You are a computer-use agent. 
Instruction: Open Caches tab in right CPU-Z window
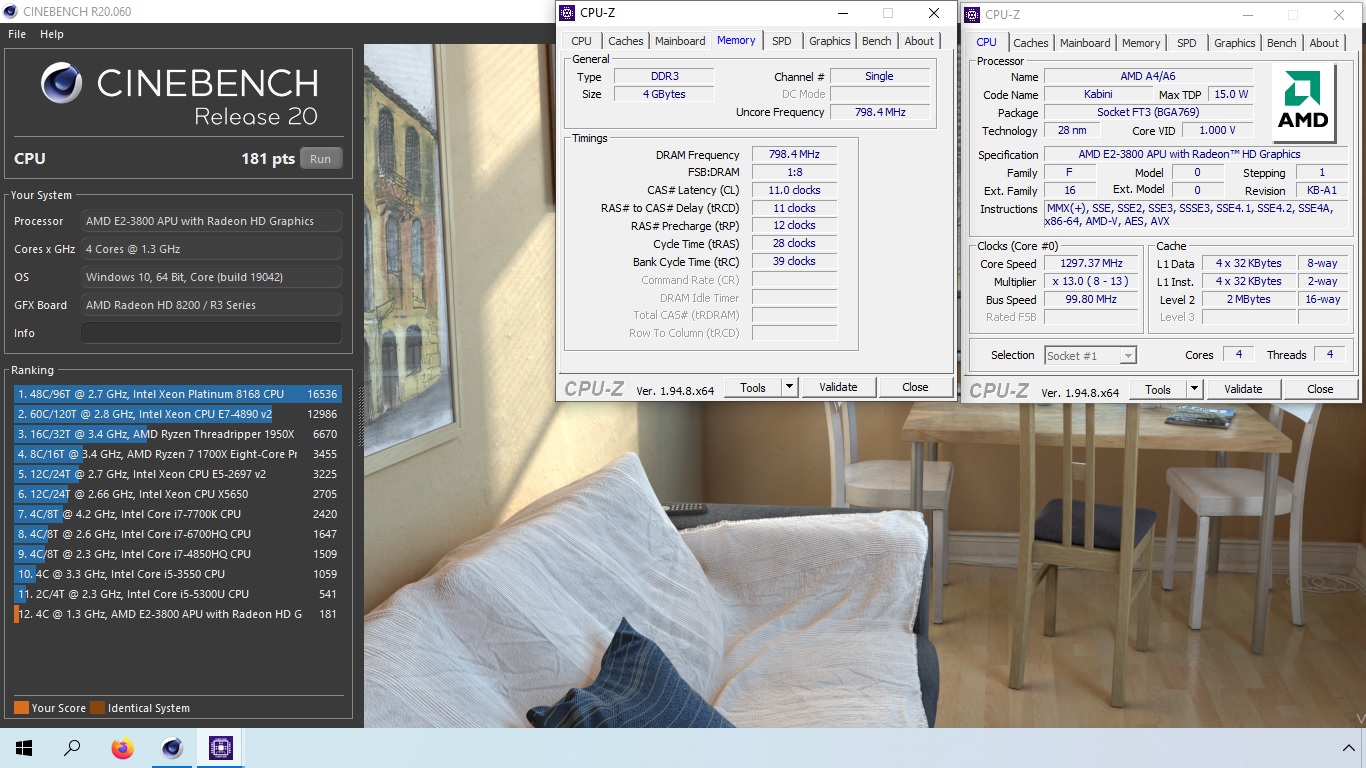[1031, 43]
